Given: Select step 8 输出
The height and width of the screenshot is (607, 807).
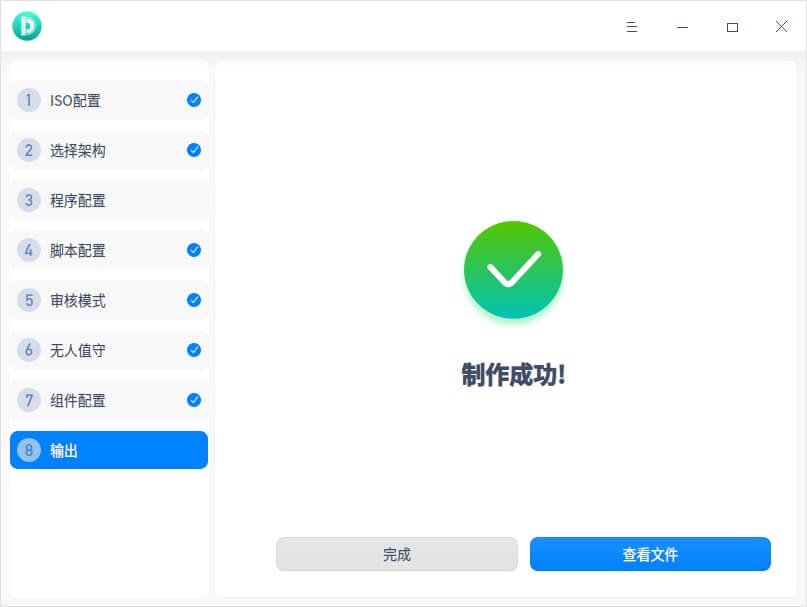Looking at the screenshot, I should click(109, 450).
